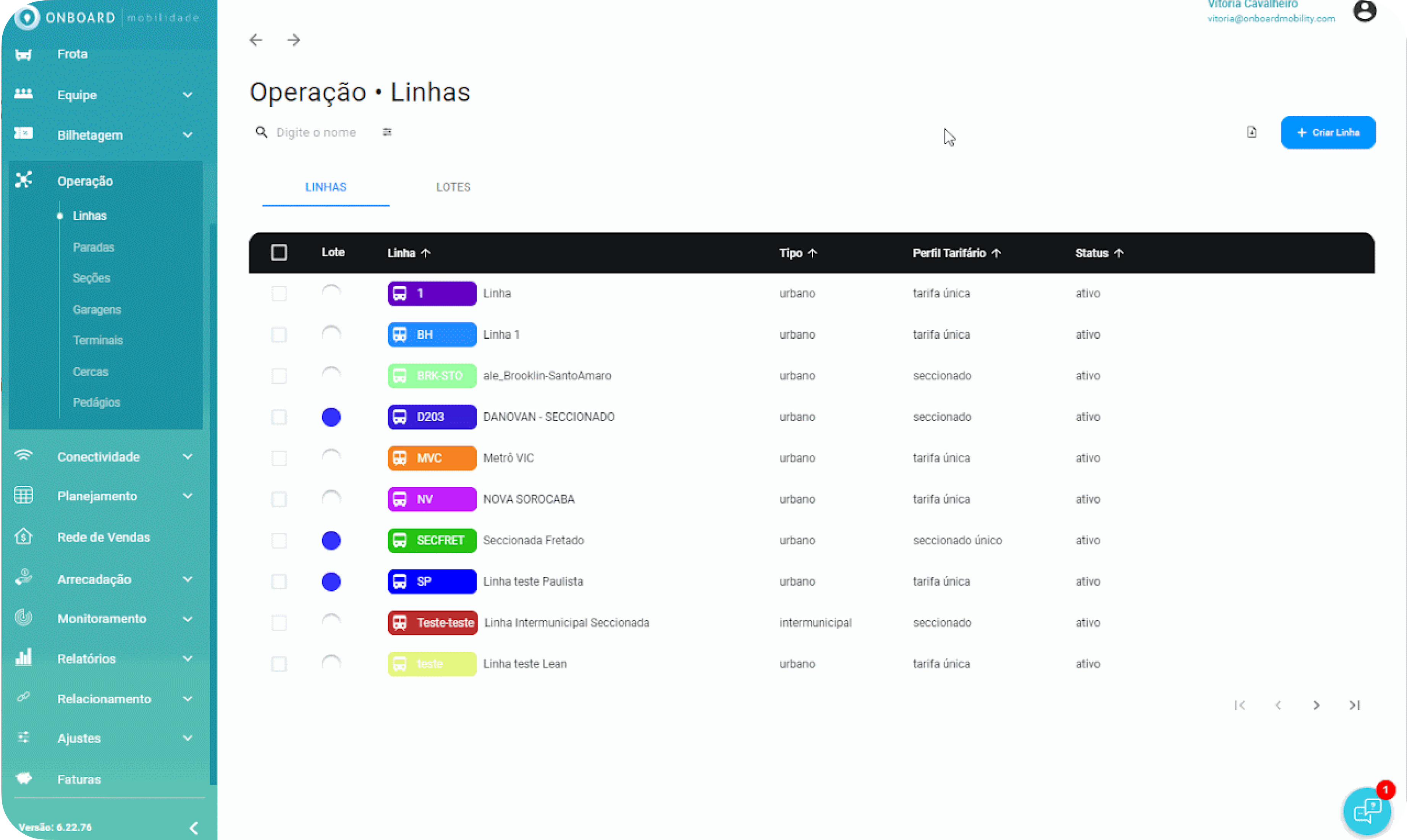
Task: Expand the Monitoramento menu chevron
Action: point(188,619)
